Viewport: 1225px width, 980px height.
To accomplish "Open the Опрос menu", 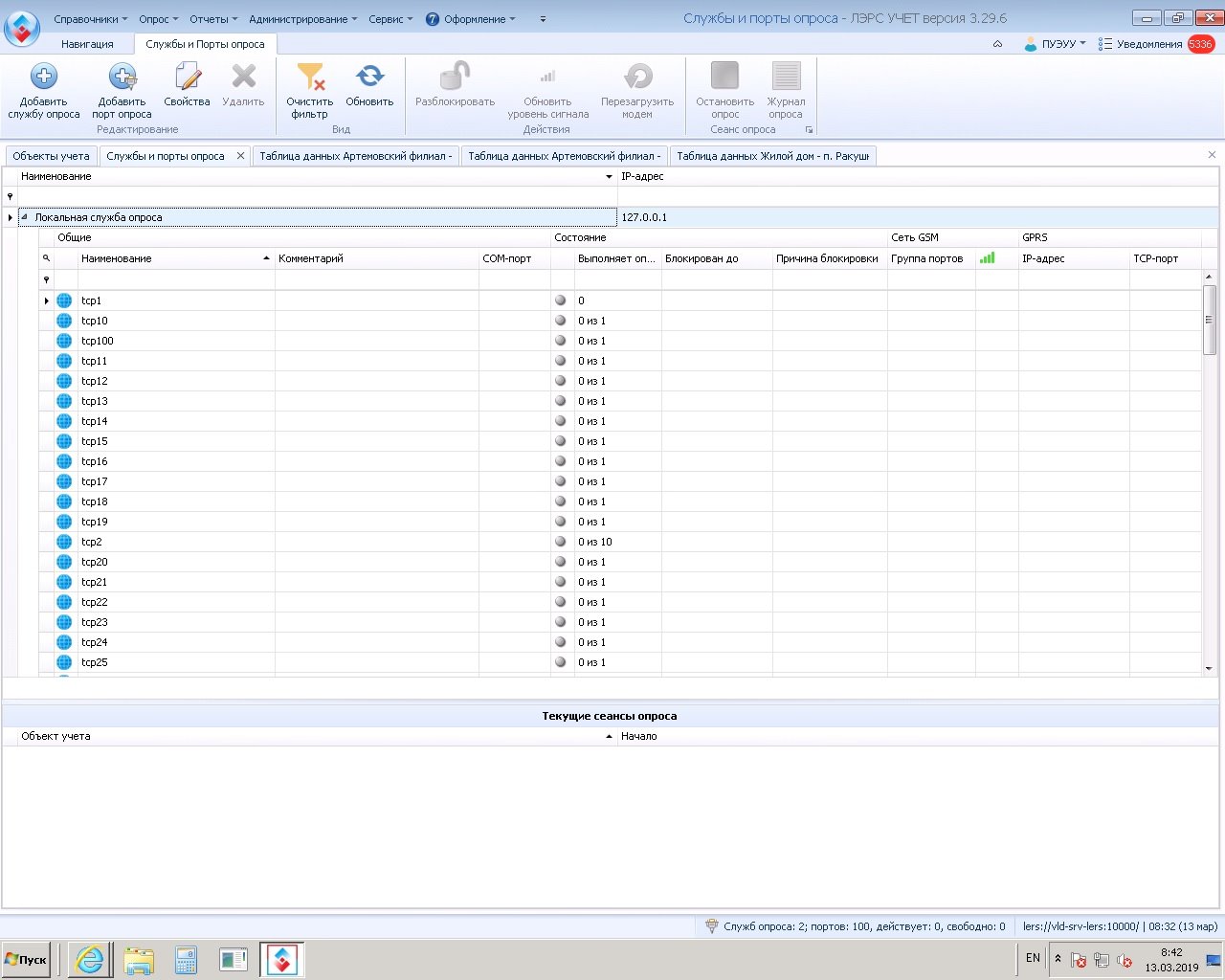I will coord(159,19).
